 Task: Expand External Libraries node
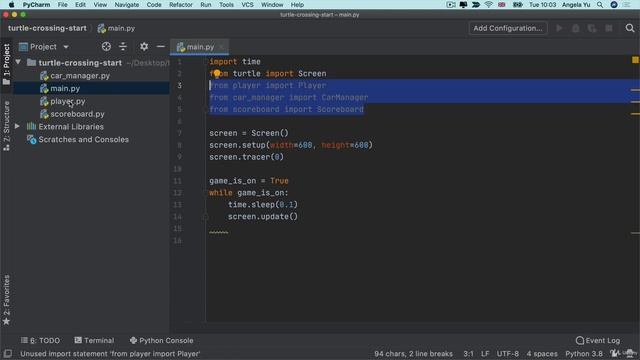point(17,127)
